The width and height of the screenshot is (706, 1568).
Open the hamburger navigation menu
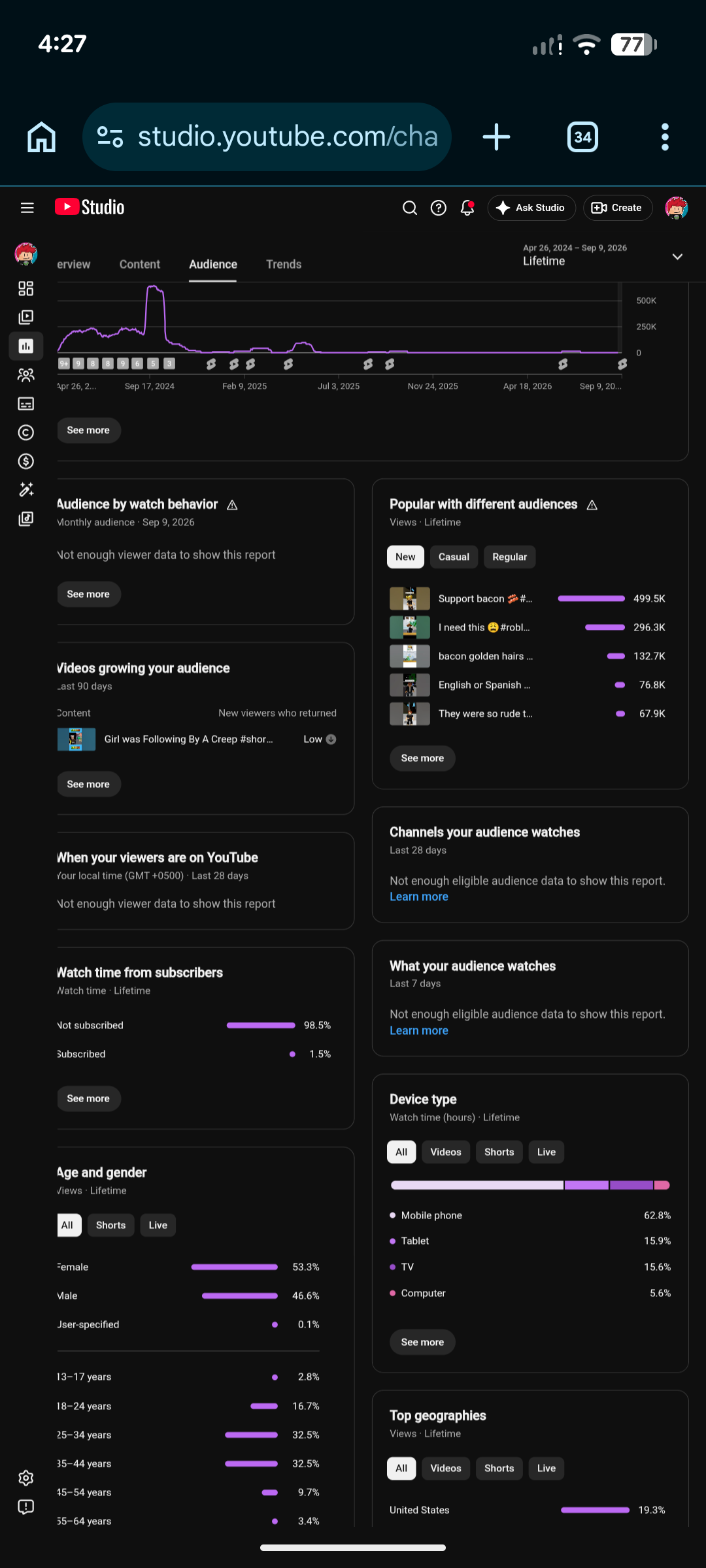(x=27, y=208)
